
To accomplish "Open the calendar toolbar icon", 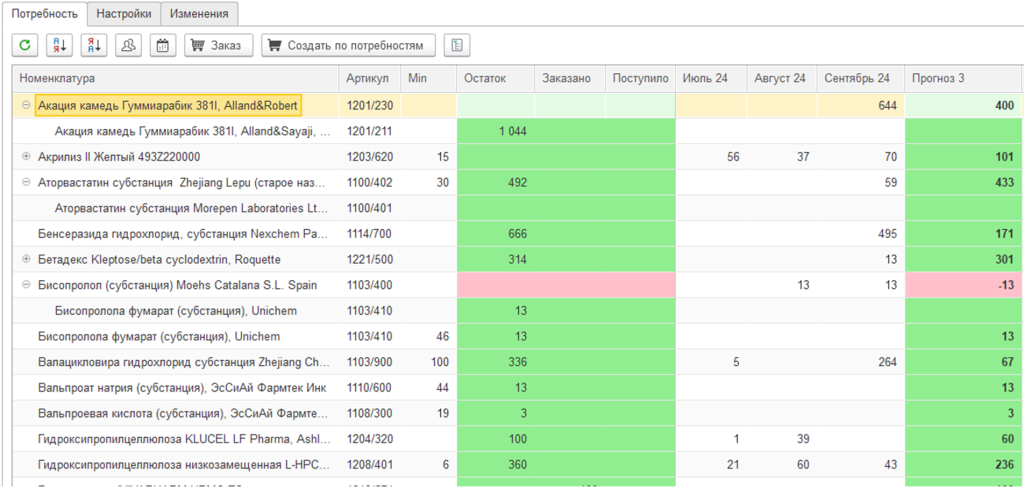I will click(x=163, y=45).
